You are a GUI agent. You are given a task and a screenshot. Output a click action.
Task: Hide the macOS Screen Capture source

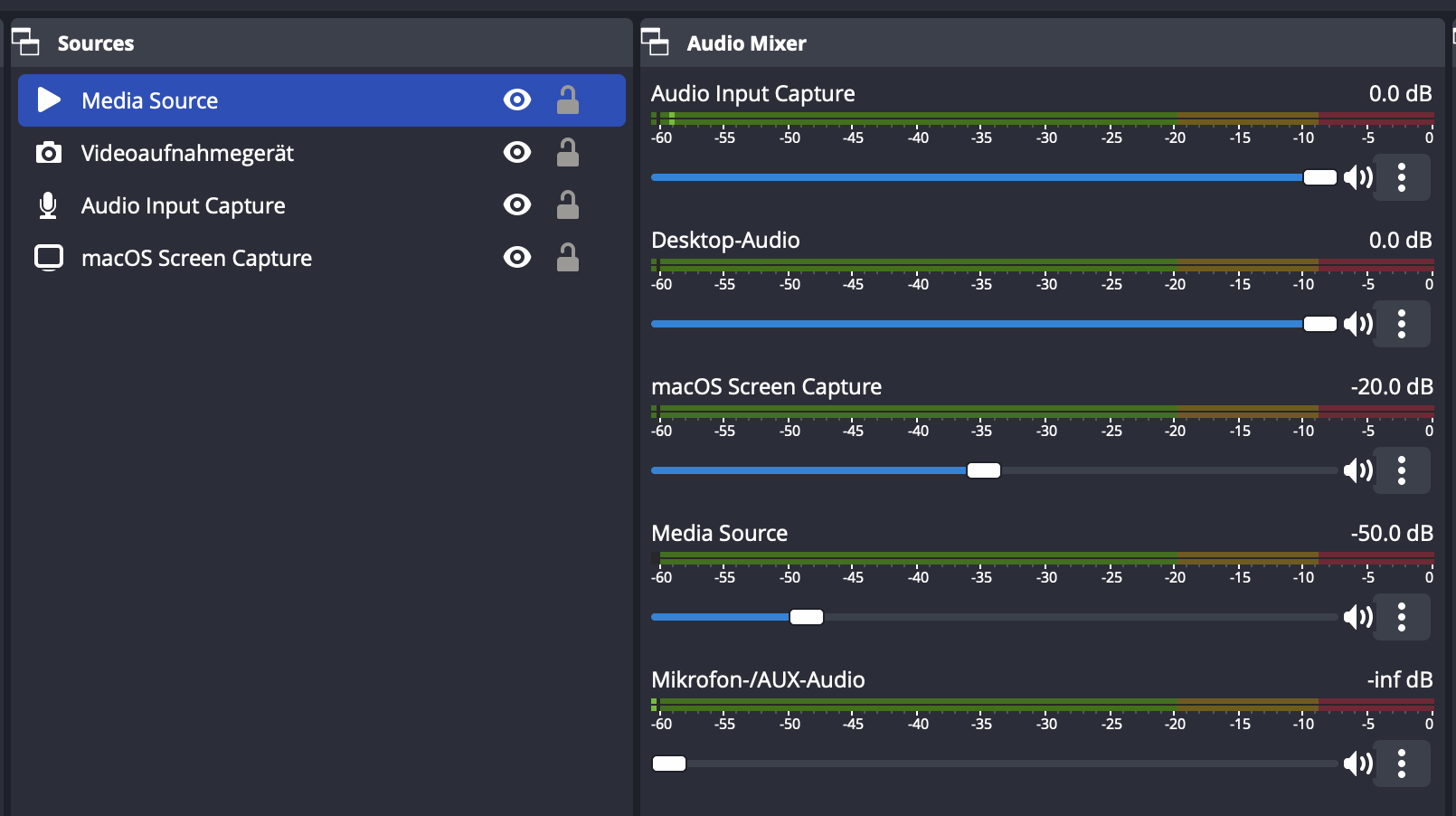517,257
